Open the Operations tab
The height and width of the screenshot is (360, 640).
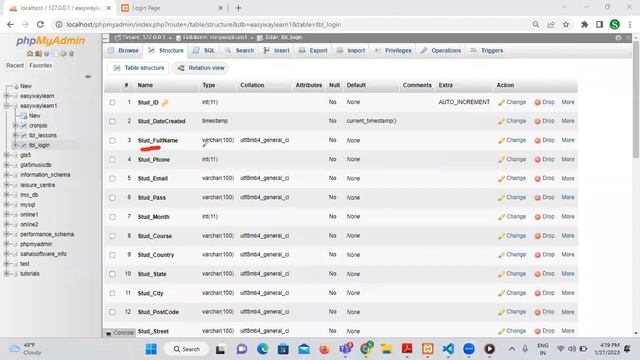pos(441,51)
